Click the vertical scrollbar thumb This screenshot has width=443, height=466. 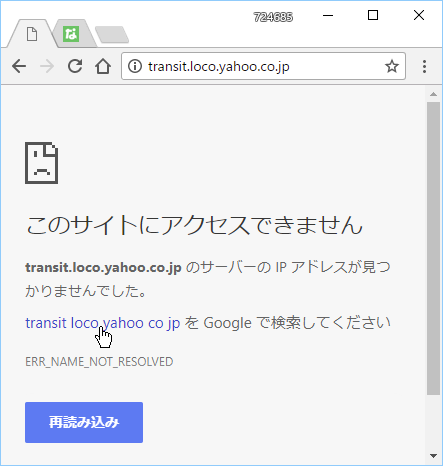pos(433,249)
